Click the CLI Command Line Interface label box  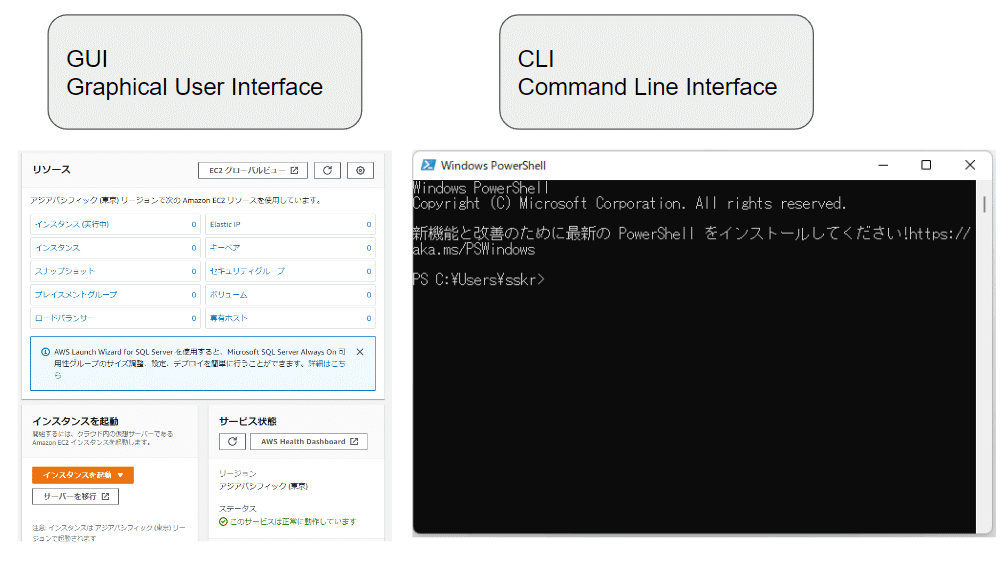[x=656, y=72]
